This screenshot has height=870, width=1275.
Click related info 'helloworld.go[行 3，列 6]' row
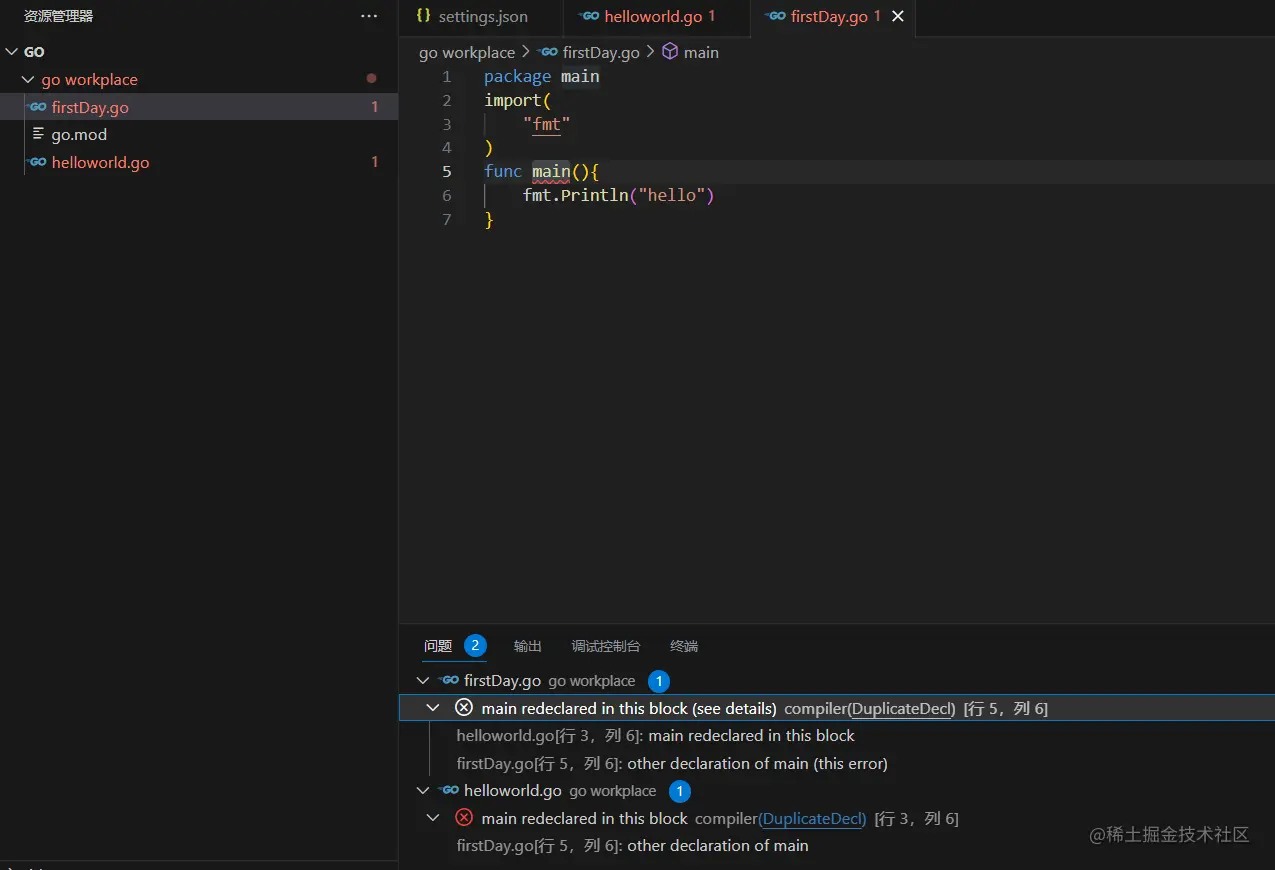click(x=837, y=736)
